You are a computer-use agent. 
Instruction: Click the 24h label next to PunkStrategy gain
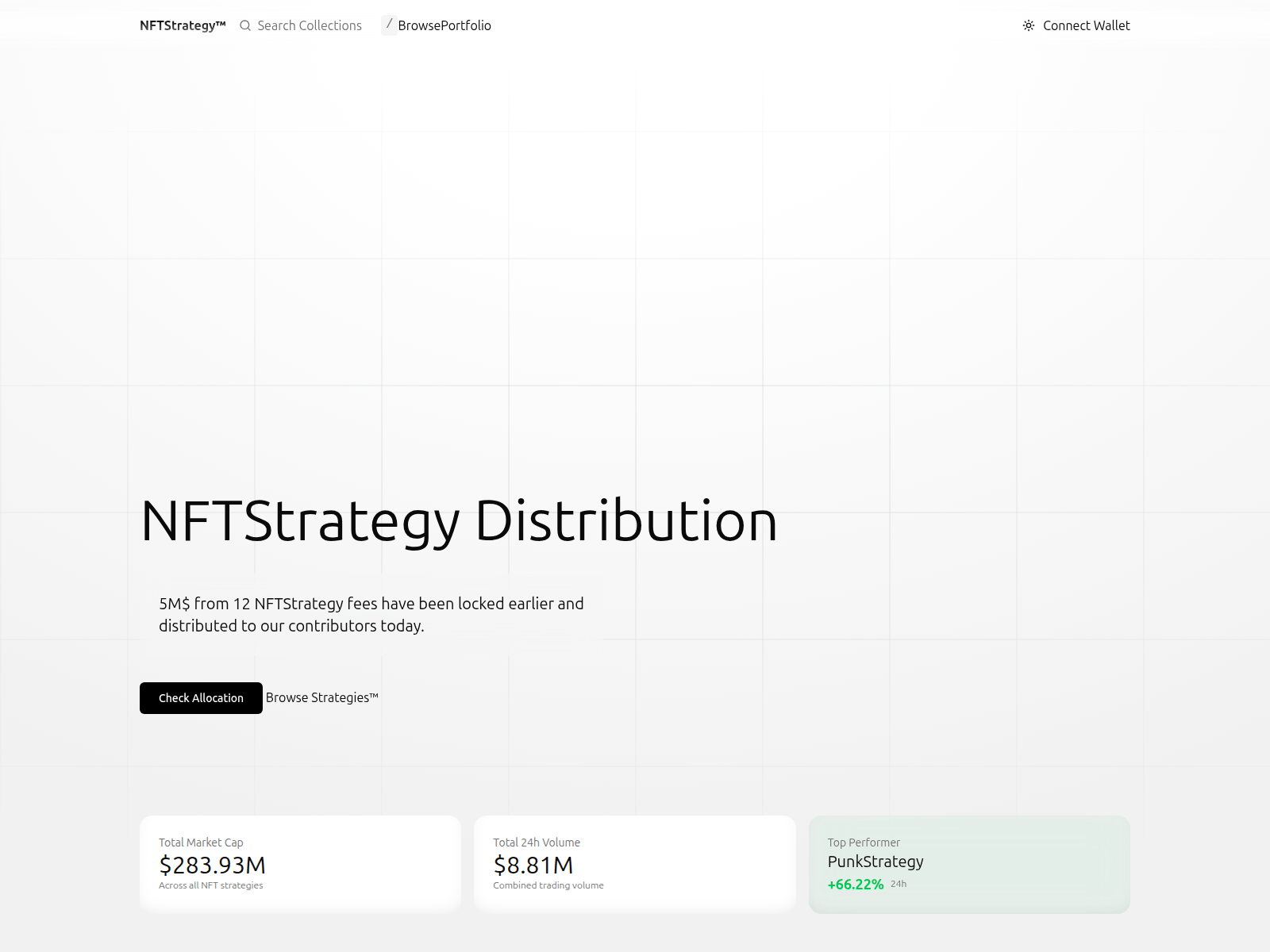pyautogui.click(x=899, y=883)
